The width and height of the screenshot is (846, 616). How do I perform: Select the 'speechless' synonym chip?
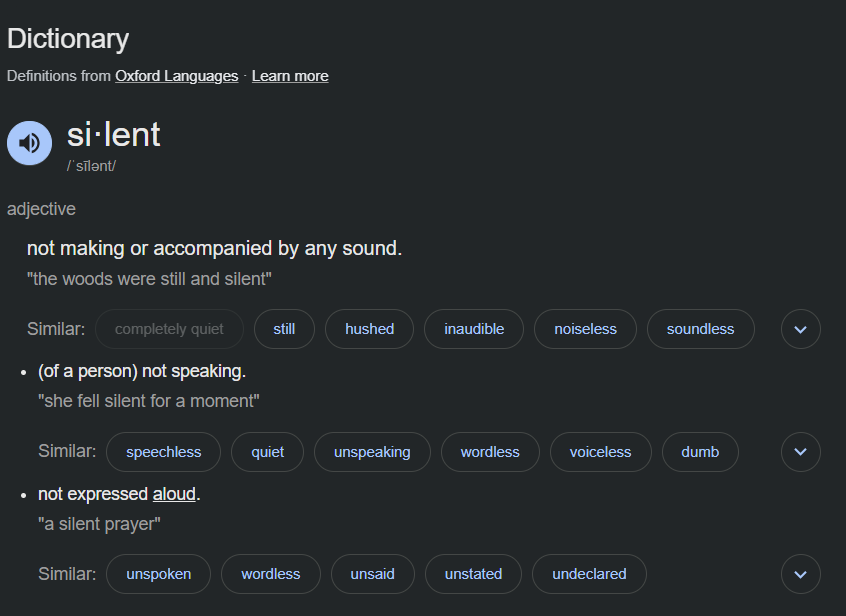[x=163, y=452]
